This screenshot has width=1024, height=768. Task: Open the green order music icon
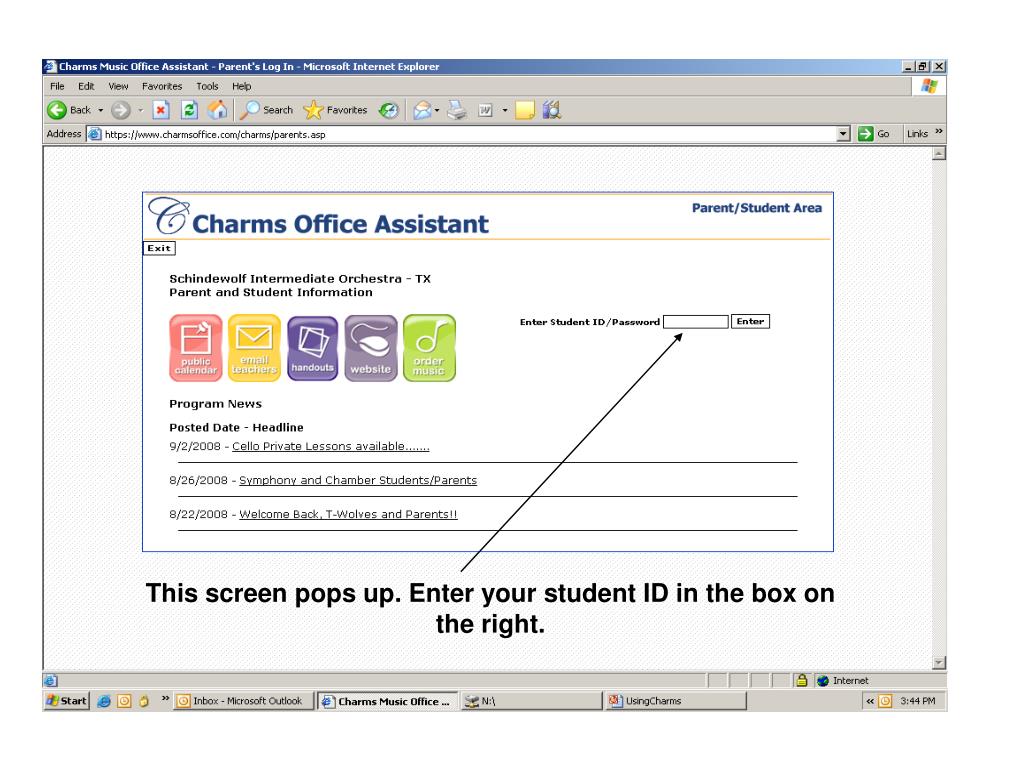coord(429,348)
